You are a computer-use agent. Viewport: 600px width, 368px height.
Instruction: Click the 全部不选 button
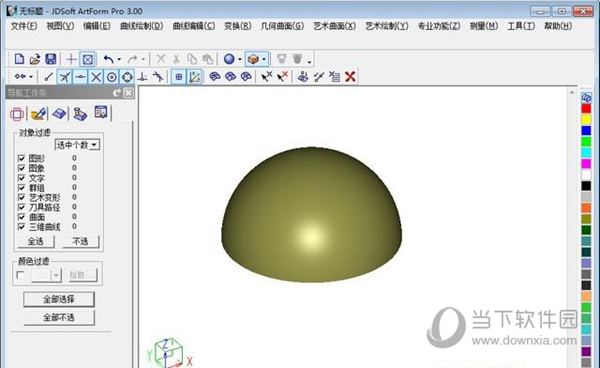59,318
